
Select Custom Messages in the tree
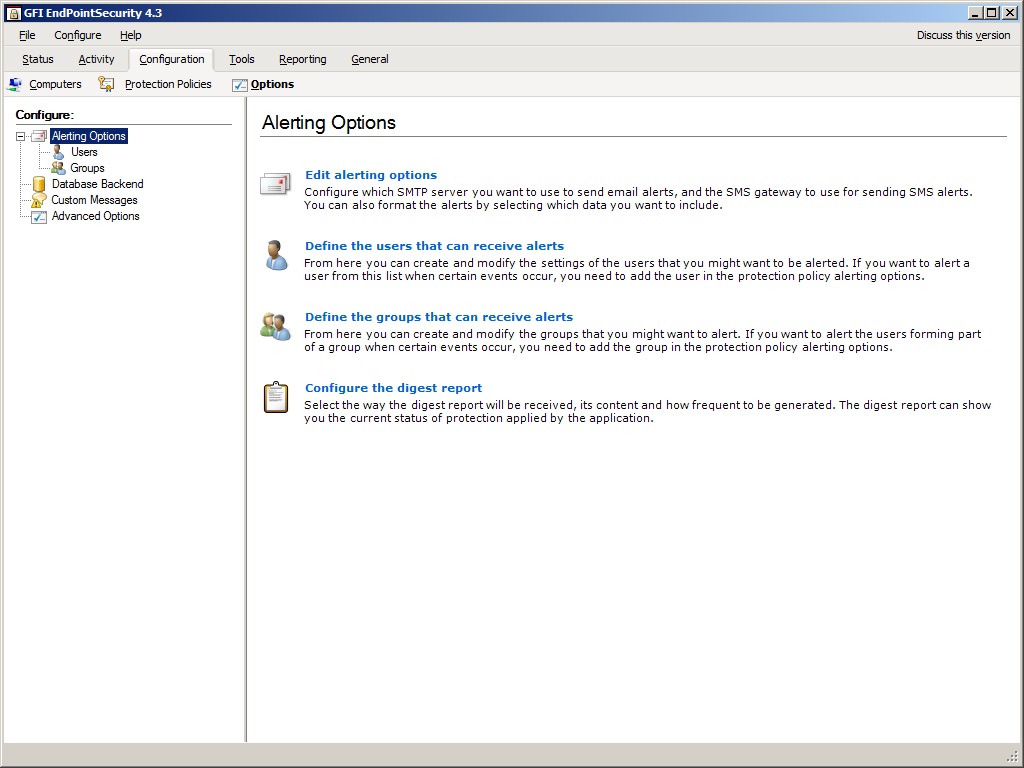click(95, 200)
